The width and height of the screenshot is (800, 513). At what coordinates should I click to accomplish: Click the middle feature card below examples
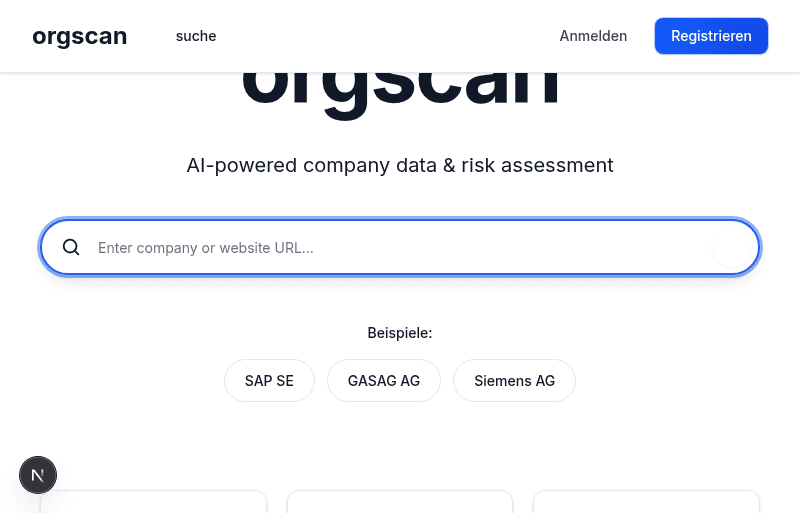pyautogui.click(x=400, y=502)
